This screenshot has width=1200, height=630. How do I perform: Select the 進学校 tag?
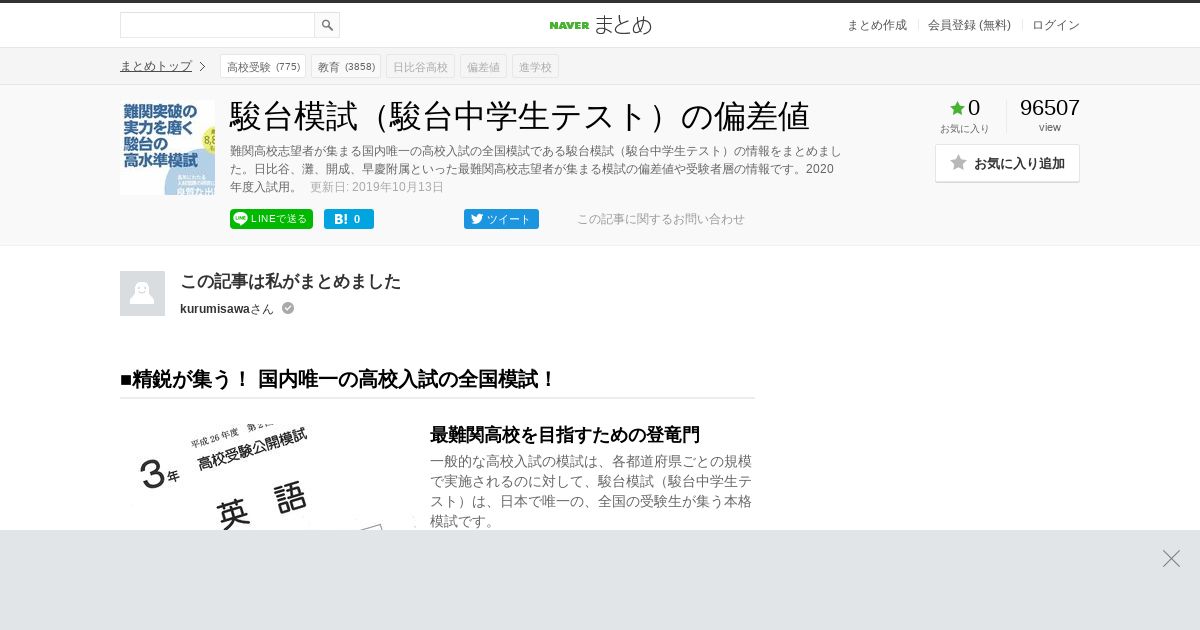[x=535, y=66]
